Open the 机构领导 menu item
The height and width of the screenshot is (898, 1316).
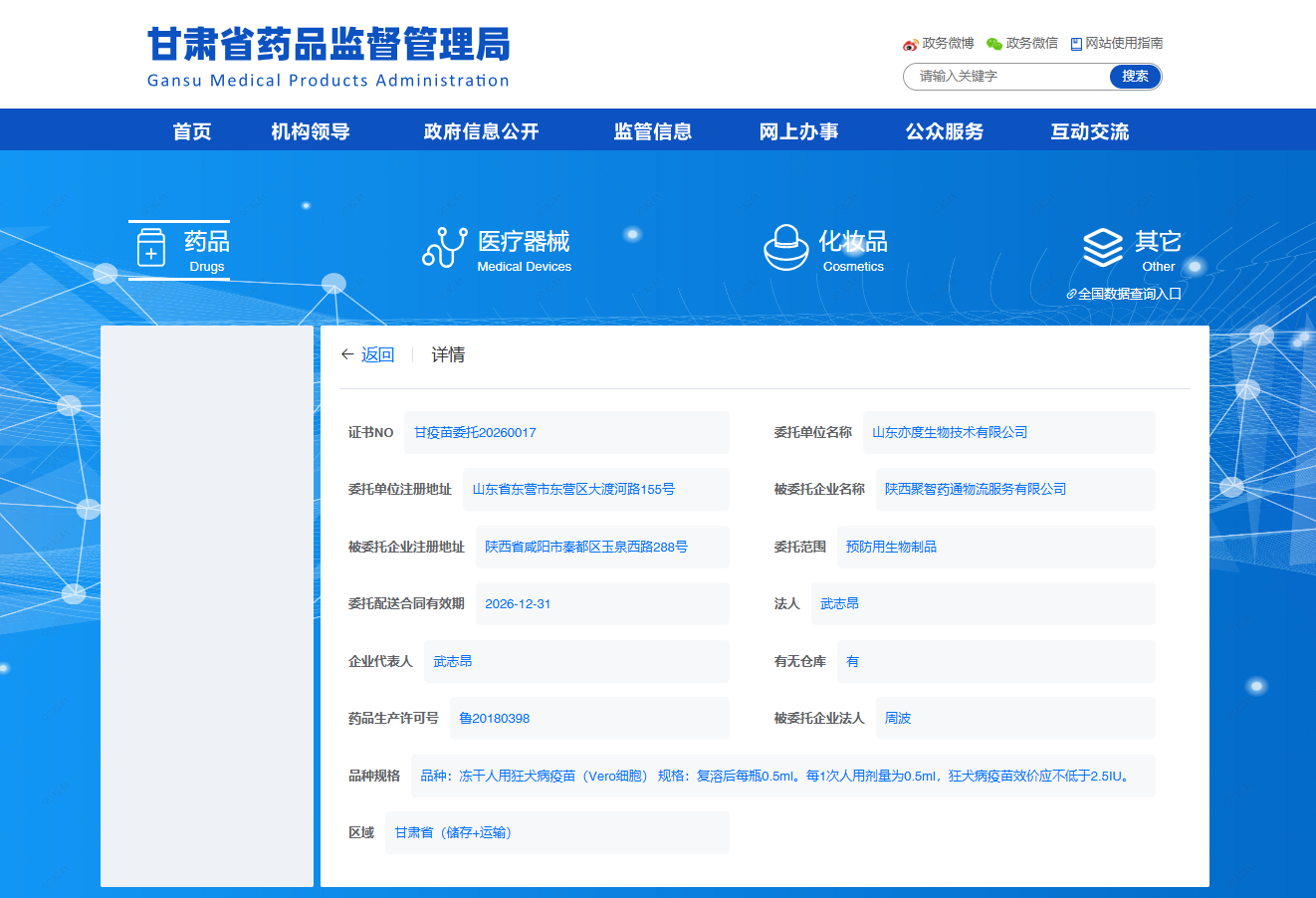[x=311, y=131]
